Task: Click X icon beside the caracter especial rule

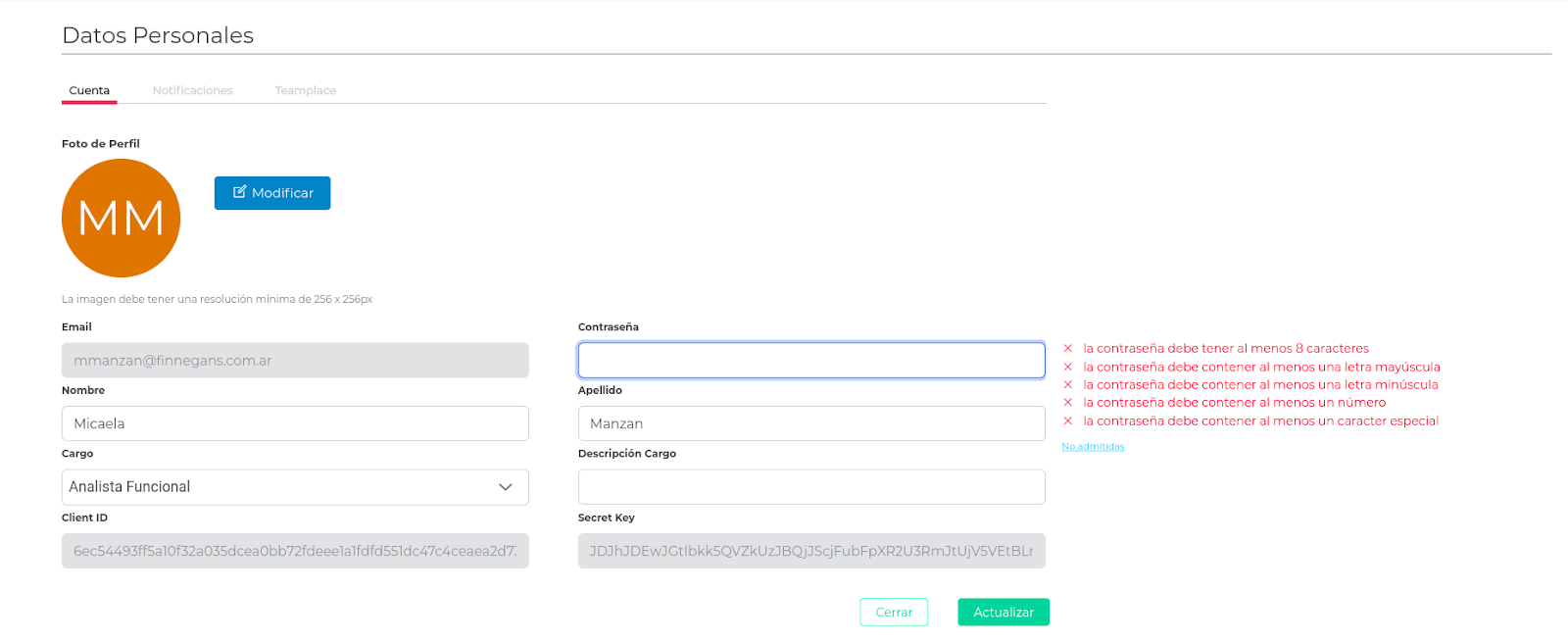Action: pos(1068,421)
